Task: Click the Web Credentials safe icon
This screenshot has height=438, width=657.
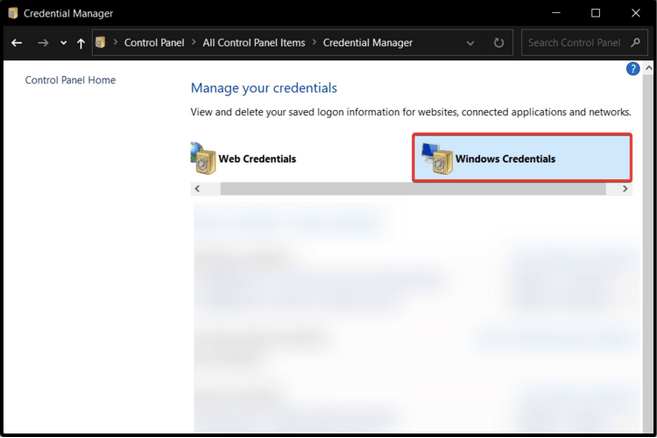Action: [203, 158]
